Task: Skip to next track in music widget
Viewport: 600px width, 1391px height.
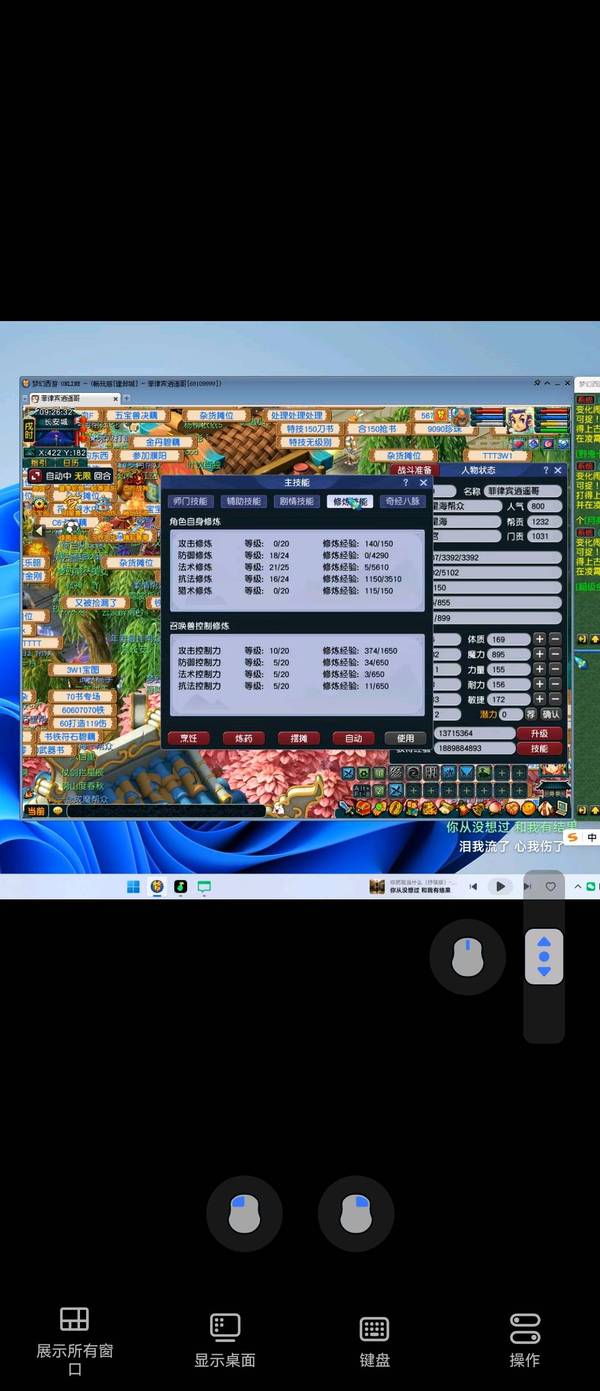Action: (526, 886)
